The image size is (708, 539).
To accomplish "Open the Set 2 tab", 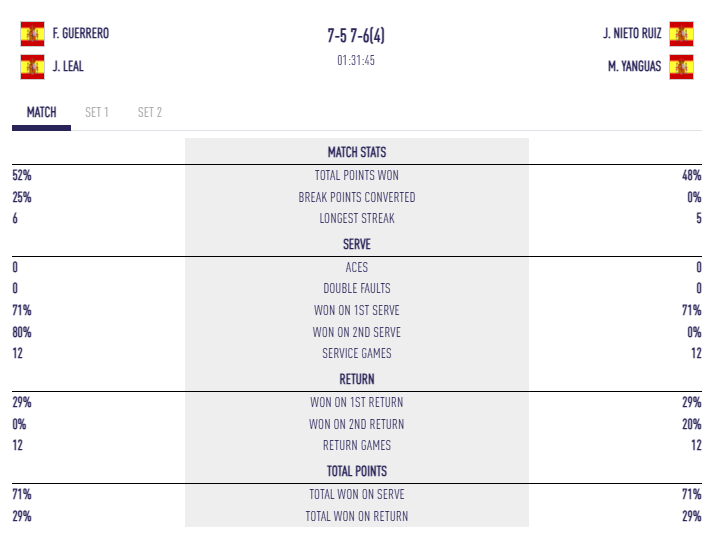I will point(150,112).
